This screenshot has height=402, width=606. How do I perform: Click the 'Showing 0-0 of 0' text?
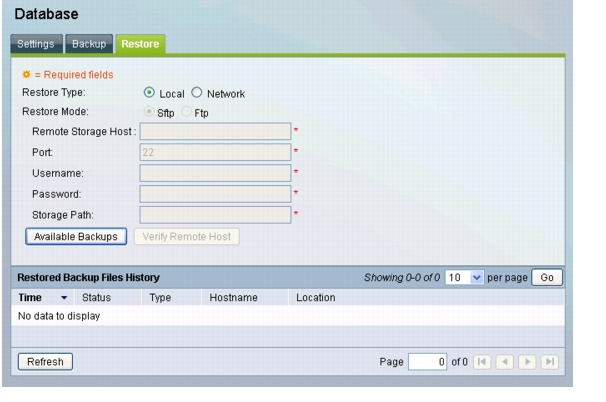[402, 278]
